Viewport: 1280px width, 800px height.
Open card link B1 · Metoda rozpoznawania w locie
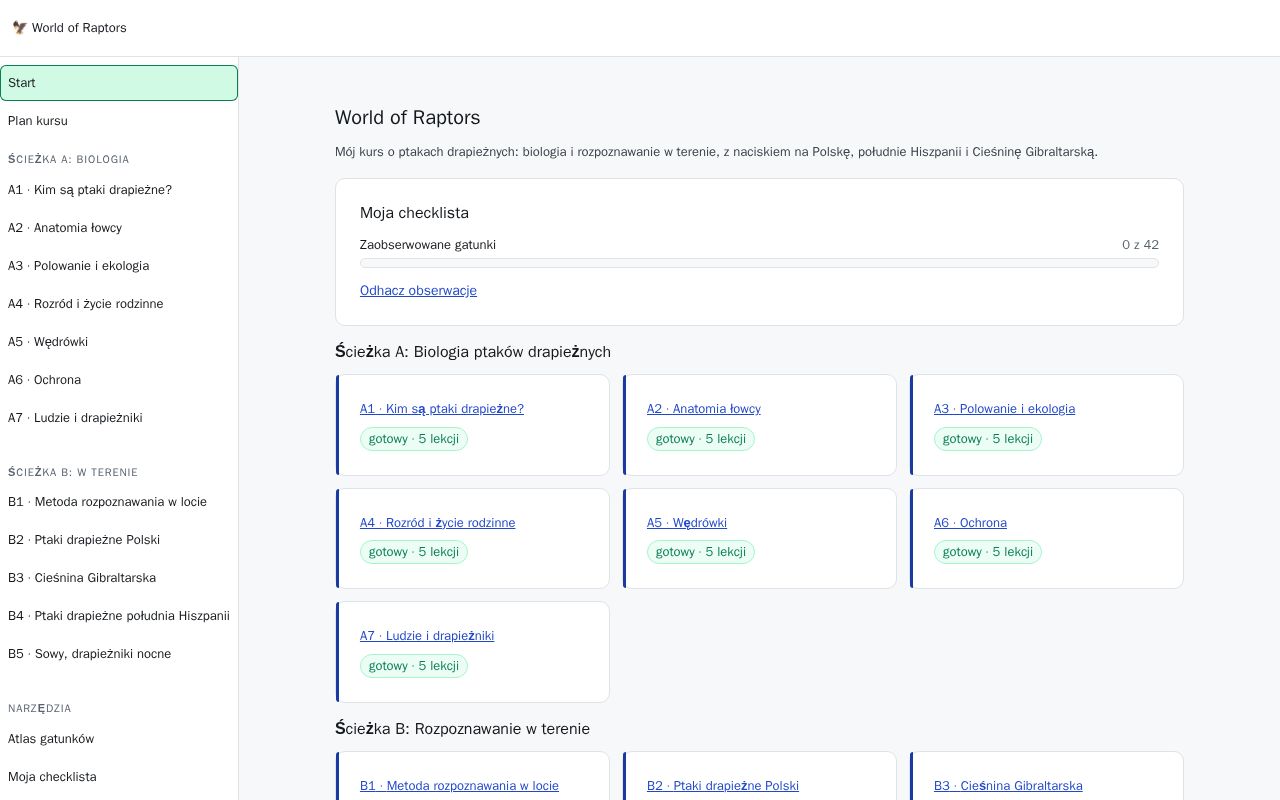pos(459,786)
